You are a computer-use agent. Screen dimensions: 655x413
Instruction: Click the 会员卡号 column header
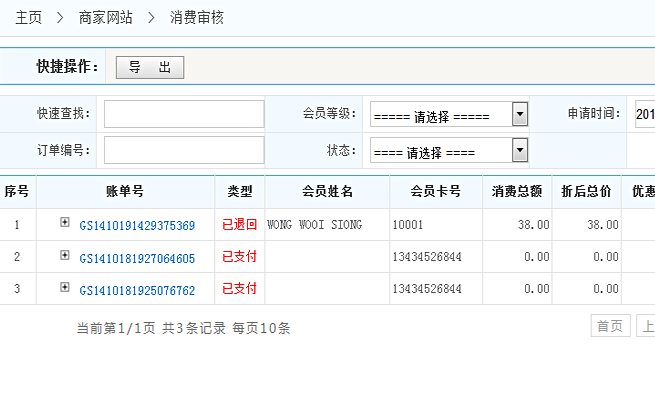click(x=435, y=191)
